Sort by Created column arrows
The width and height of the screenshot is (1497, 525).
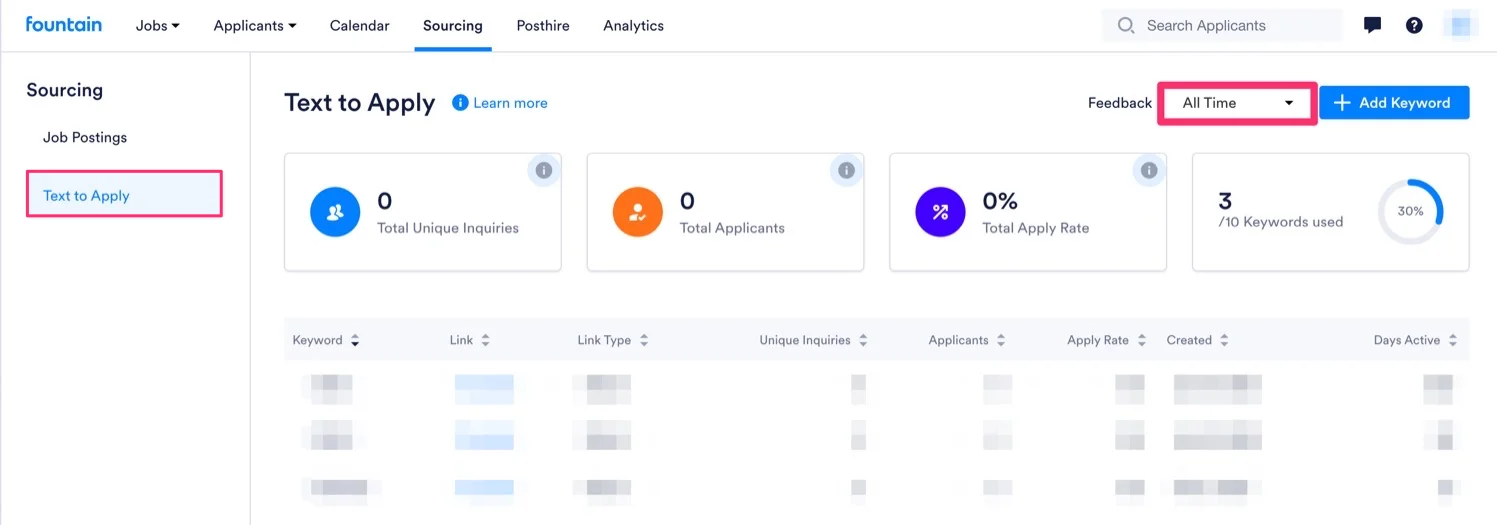tap(1224, 340)
